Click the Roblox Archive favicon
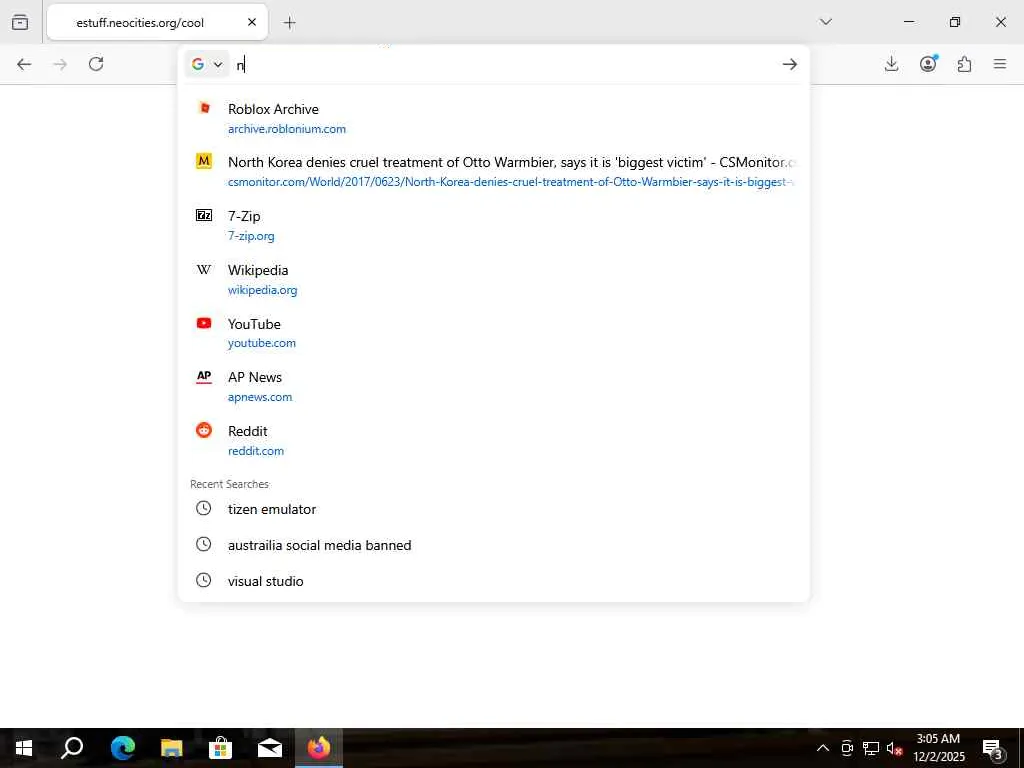Image resolution: width=1024 pixels, height=768 pixels. coord(204,108)
